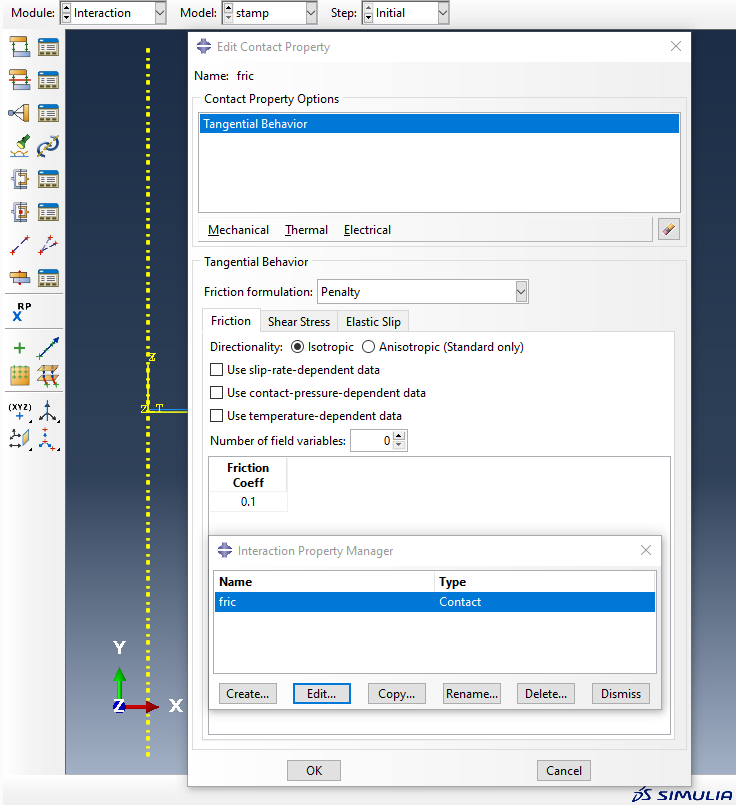This screenshot has width=736, height=805.
Task: Select attachment points along direction icon
Action: [48, 348]
